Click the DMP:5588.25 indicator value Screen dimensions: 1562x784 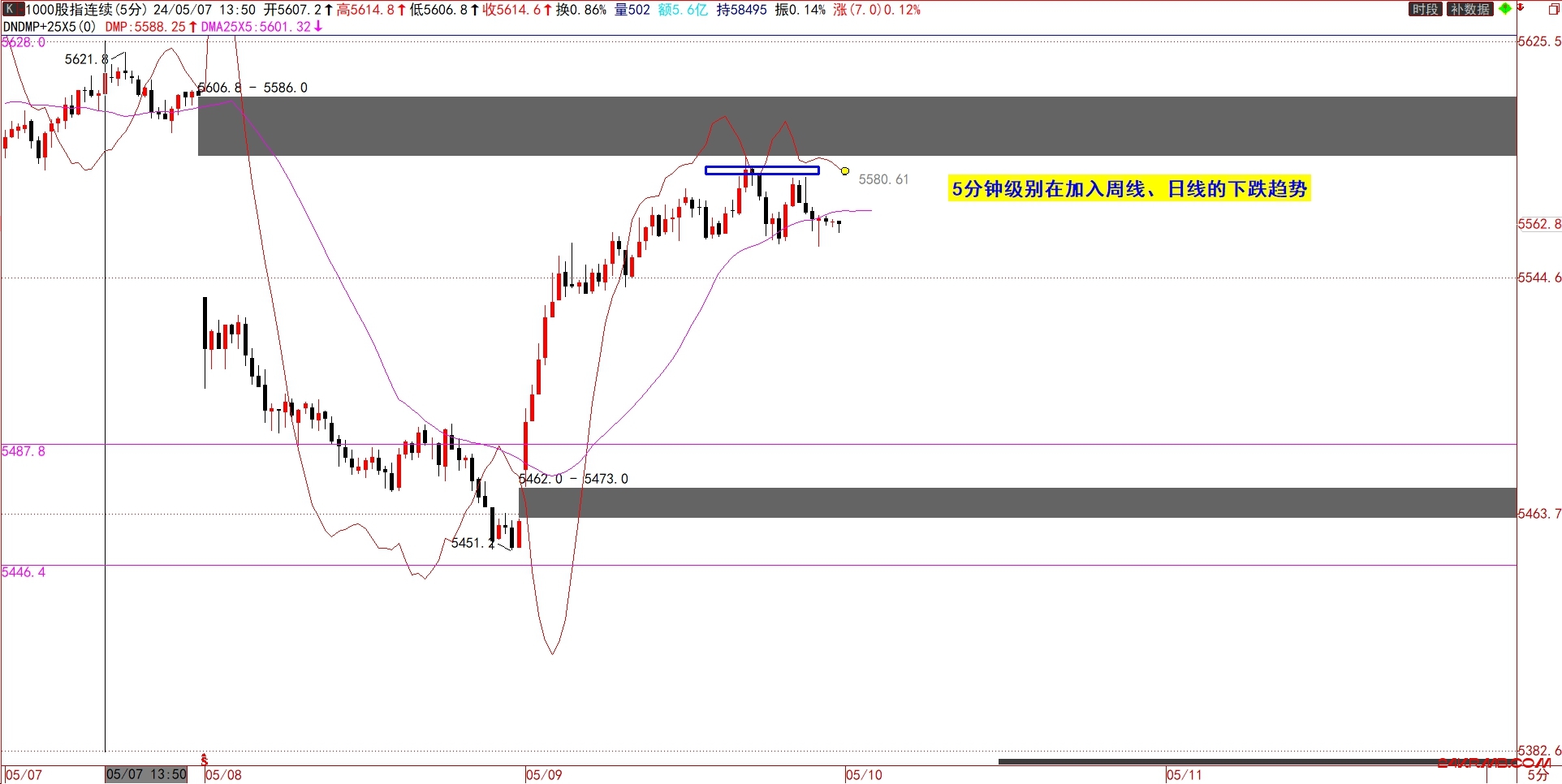coord(146,26)
